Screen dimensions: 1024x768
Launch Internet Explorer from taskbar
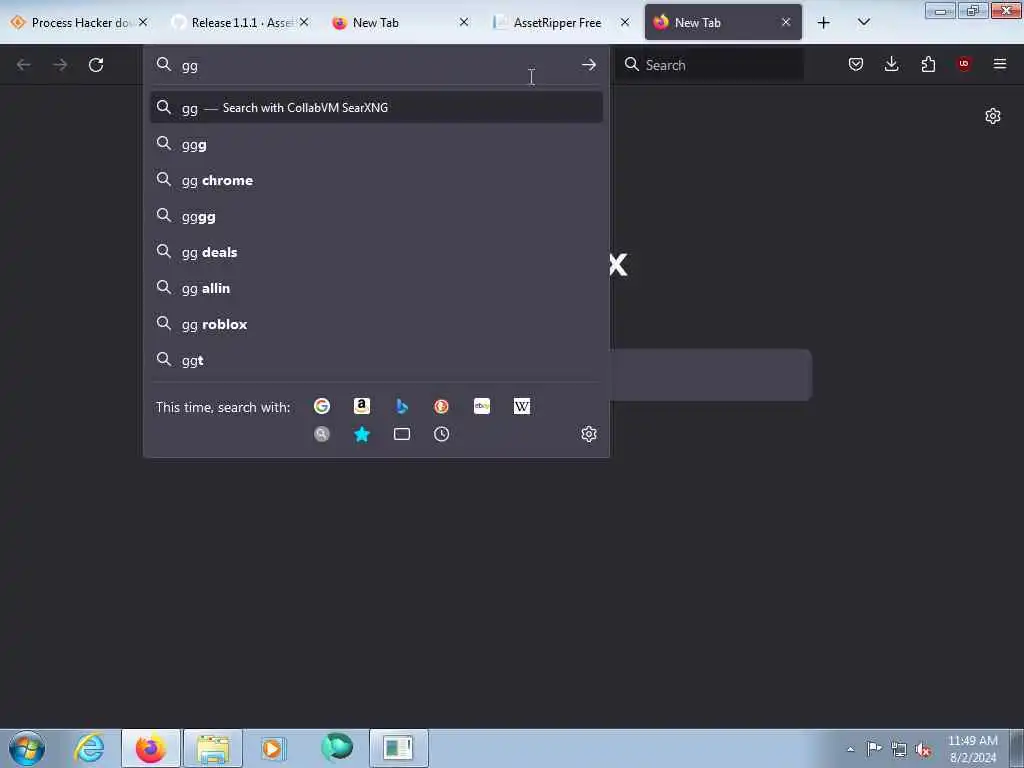89,748
